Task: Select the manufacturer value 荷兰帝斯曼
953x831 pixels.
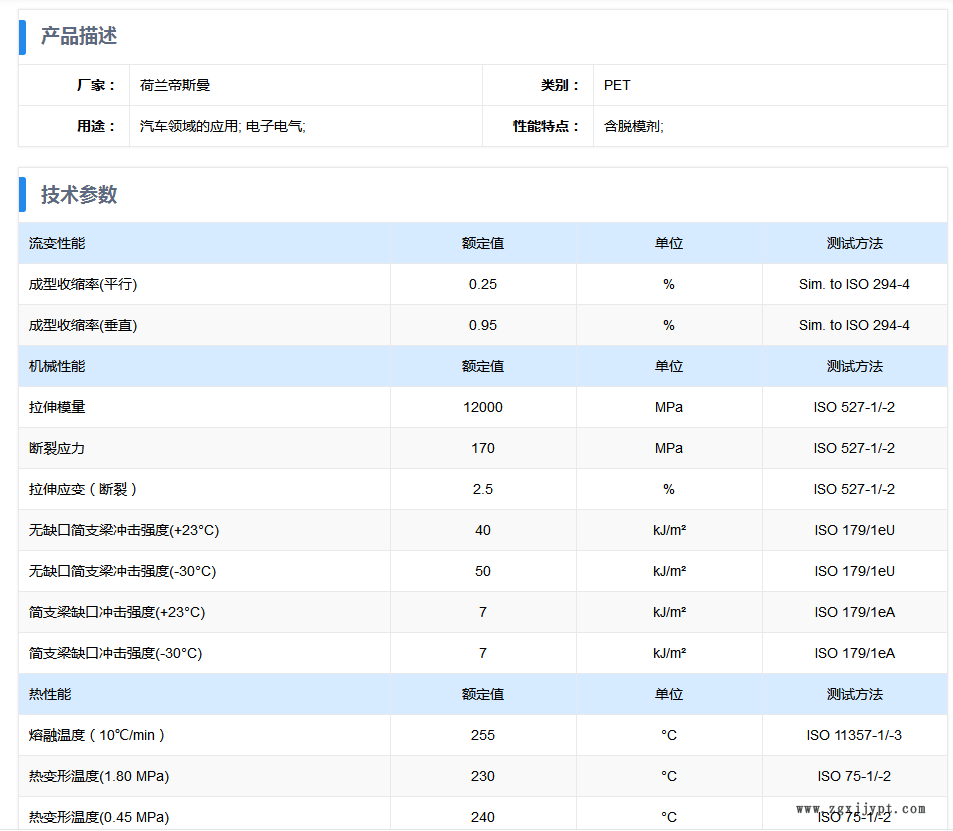Action: [175, 86]
